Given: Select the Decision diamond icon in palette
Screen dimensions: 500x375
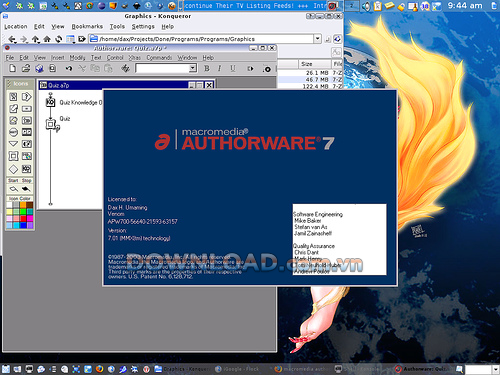Looking at the screenshot, I should tap(13, 169).
